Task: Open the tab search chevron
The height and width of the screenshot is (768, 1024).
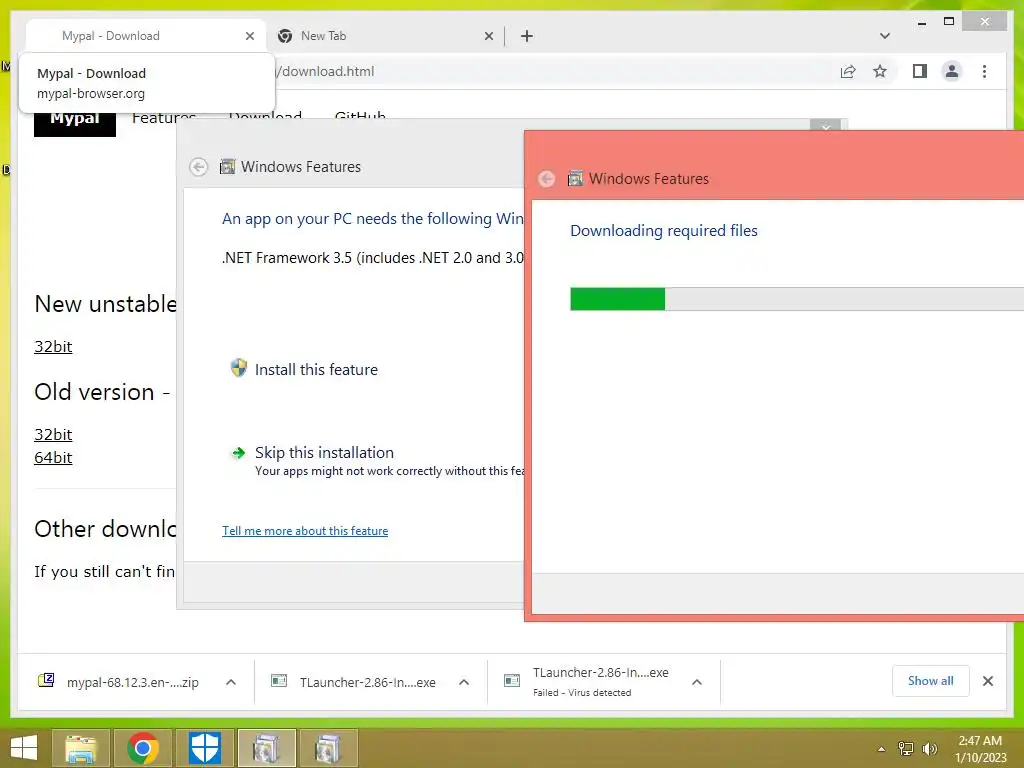Action: (885, 36)
